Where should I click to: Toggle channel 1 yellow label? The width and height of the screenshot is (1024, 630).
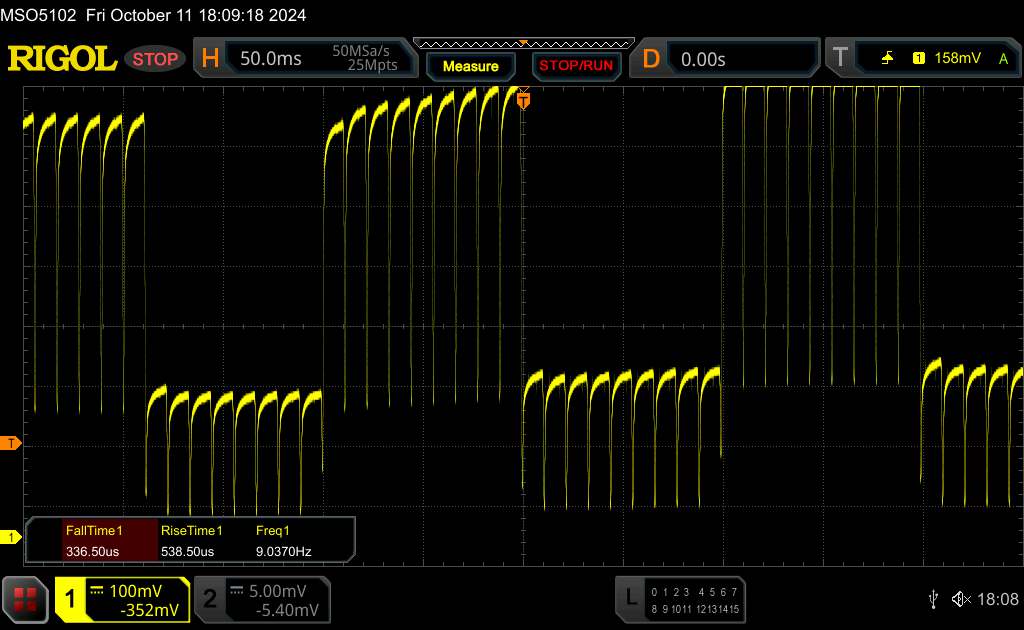coord(71,599)
